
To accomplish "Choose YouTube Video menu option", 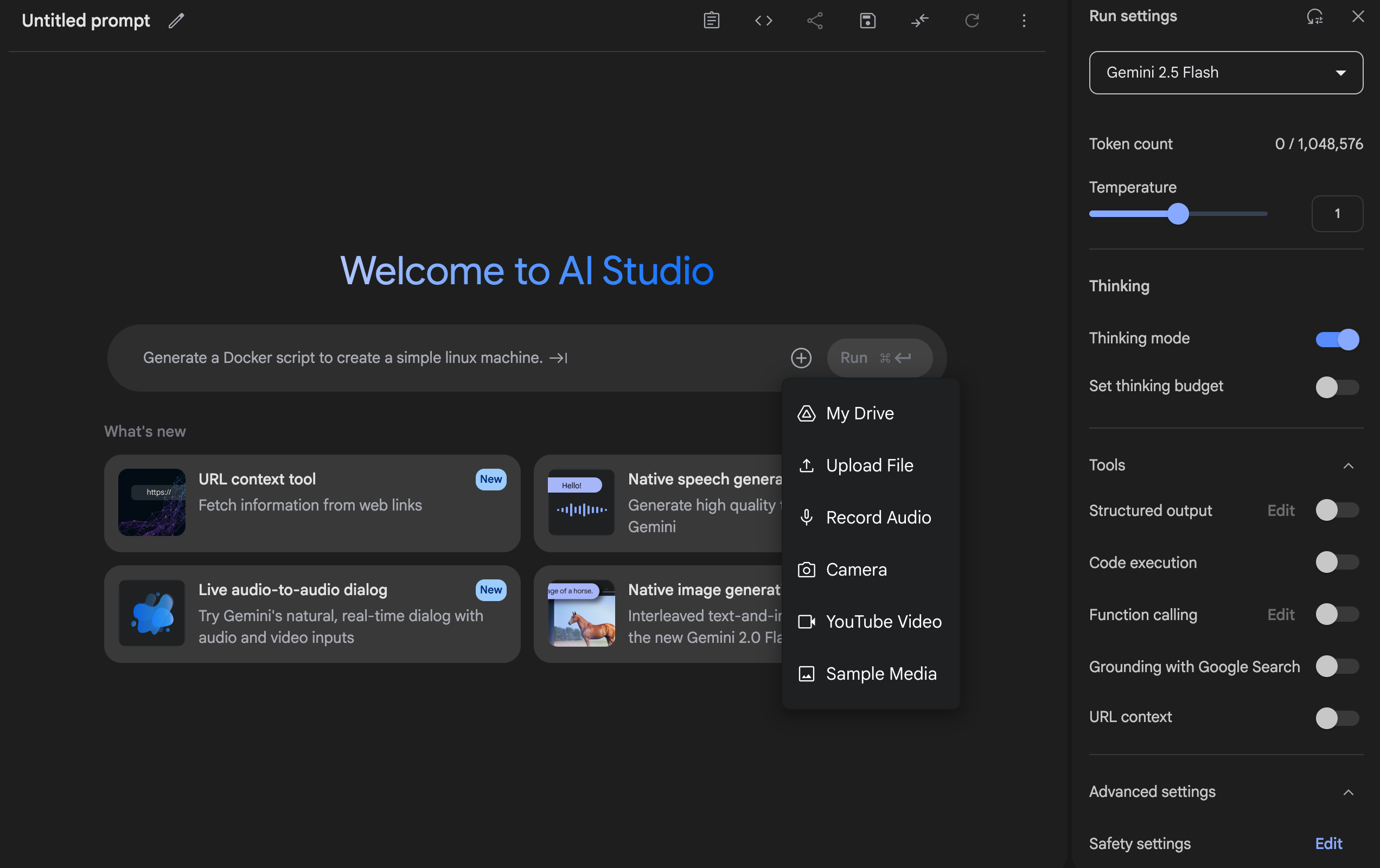I will 871,622.
